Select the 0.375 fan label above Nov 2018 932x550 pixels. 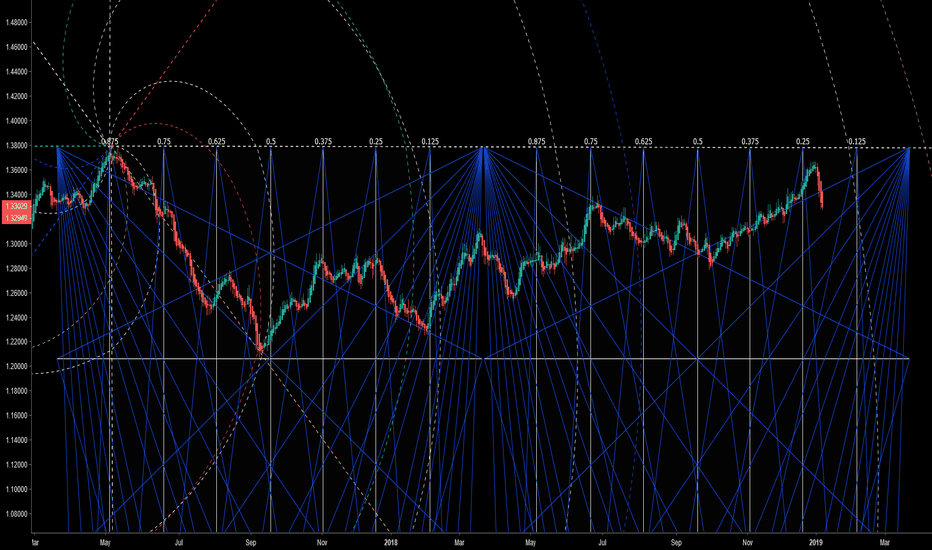pyautogui.click(x=750, y=142)
